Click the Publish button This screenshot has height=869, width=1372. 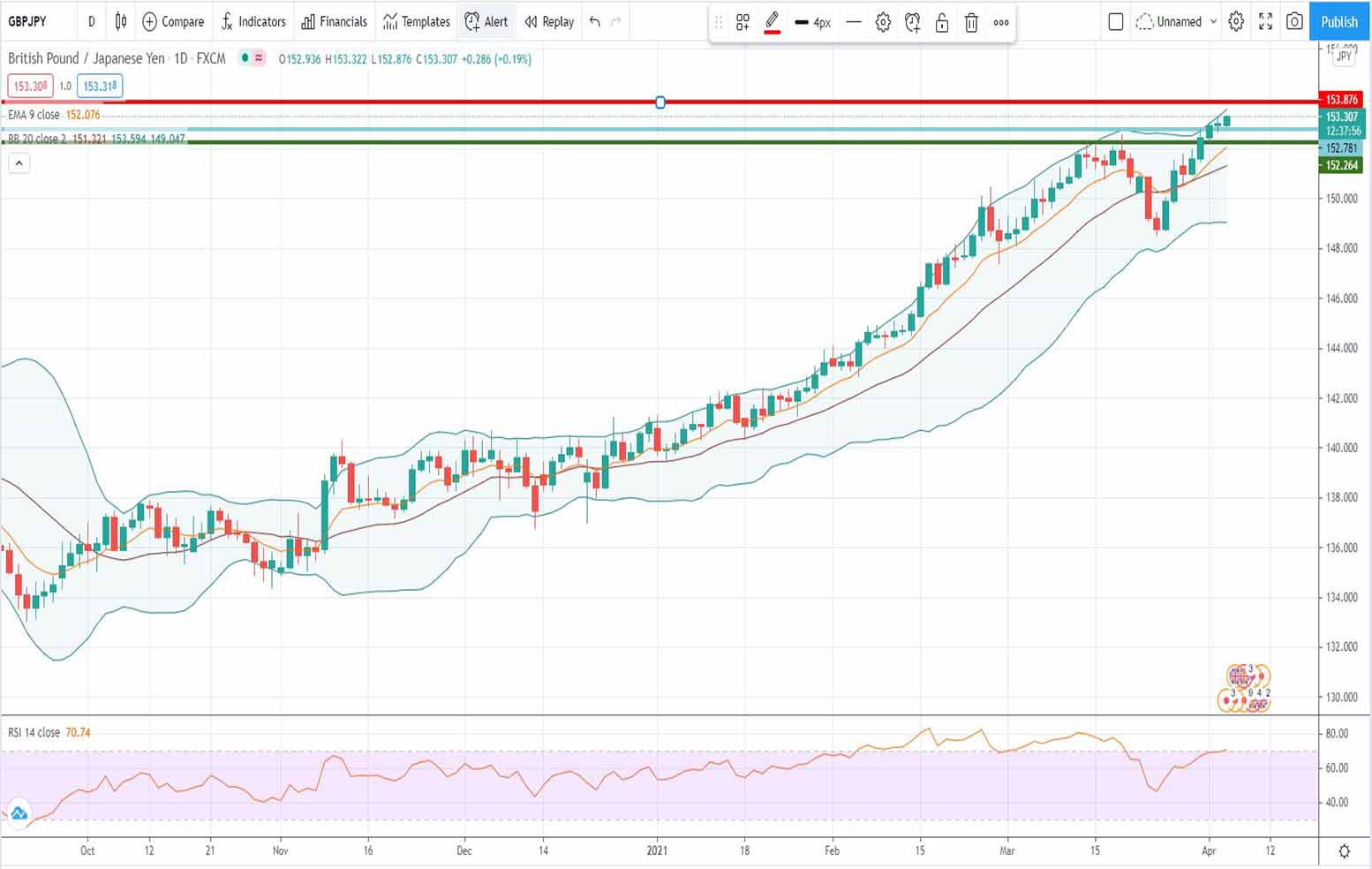click(x=1338, y=21)
